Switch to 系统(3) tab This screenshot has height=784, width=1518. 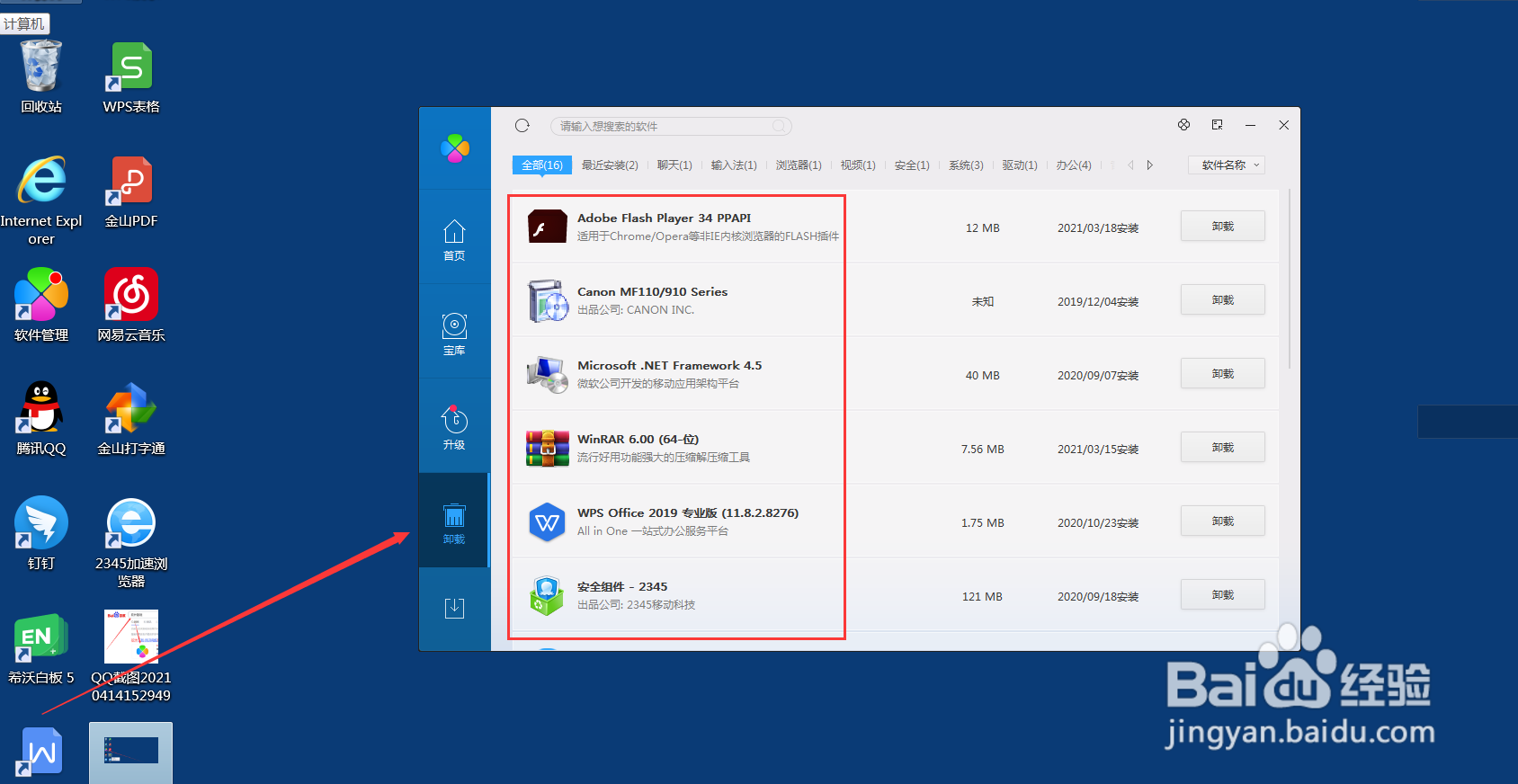point(966,165)
